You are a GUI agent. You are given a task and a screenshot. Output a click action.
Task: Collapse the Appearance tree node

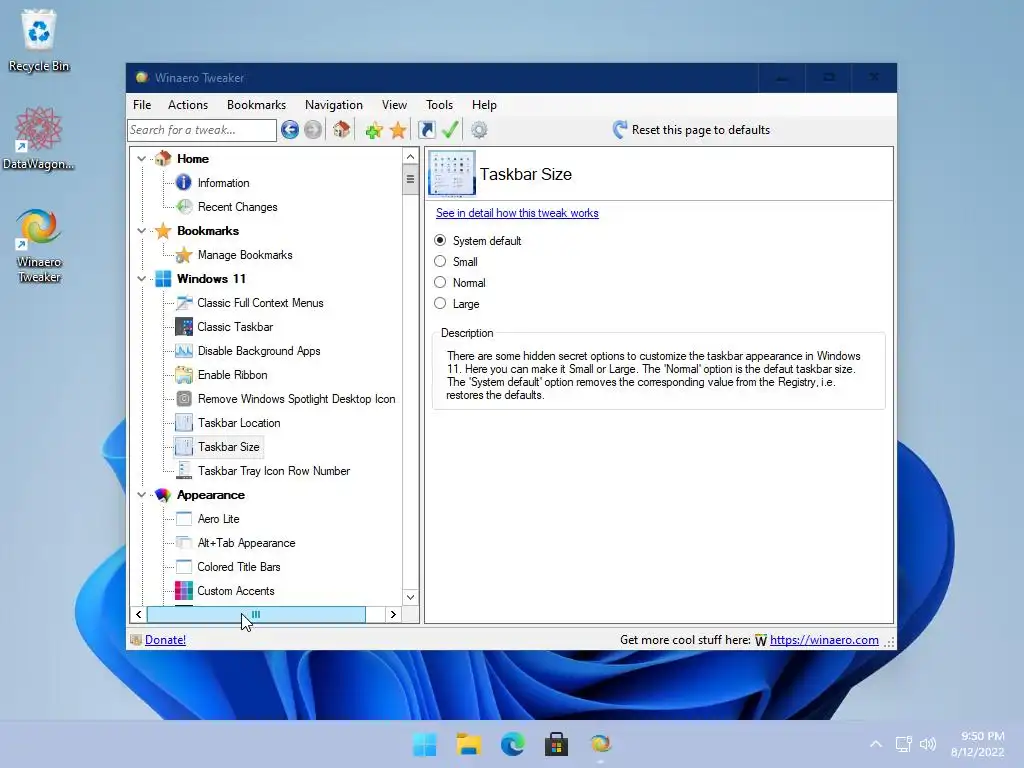pyautogui.click(x=142, y=495)
